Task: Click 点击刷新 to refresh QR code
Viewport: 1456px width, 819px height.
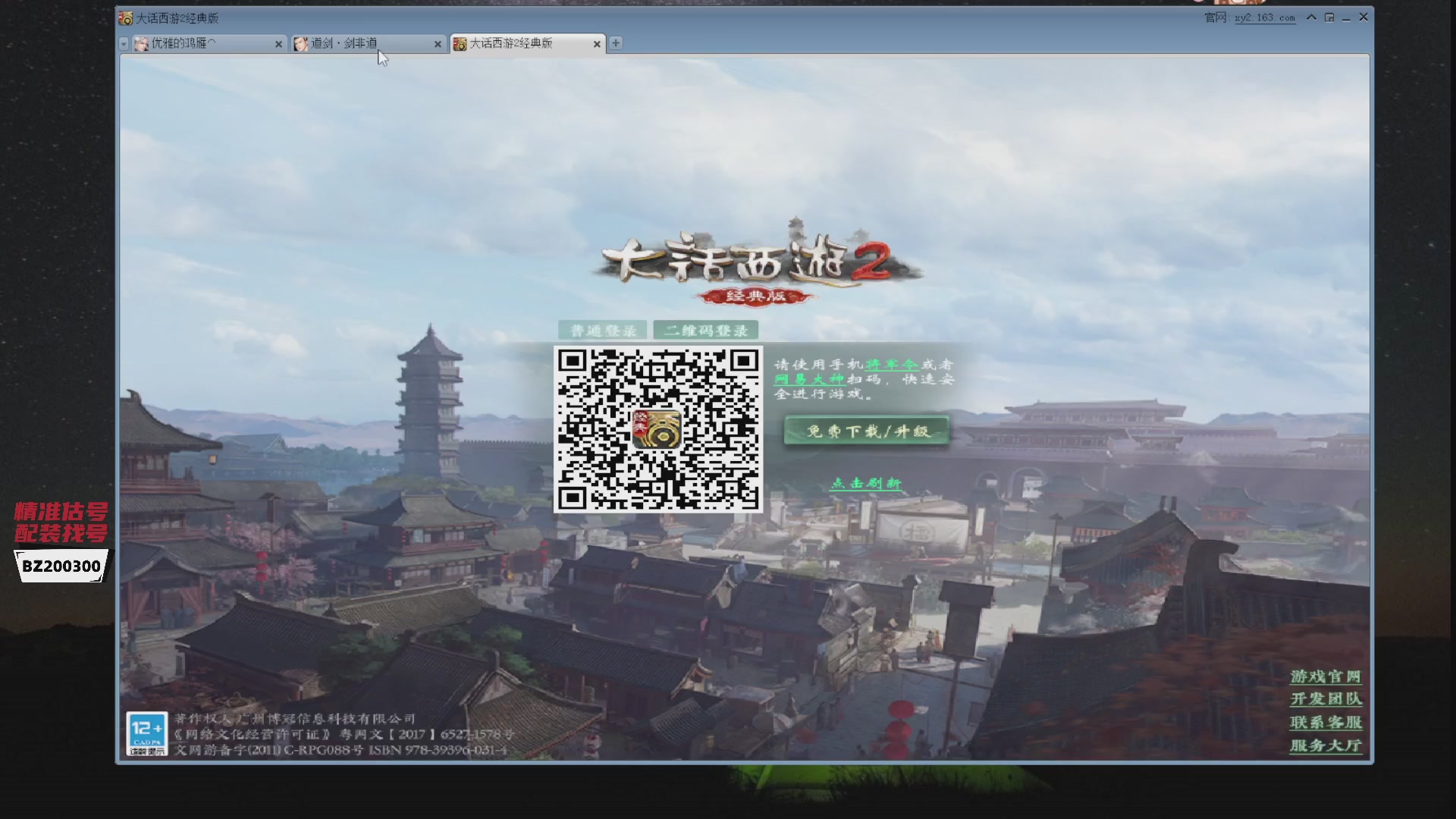Action: click(x=865, y=483)
